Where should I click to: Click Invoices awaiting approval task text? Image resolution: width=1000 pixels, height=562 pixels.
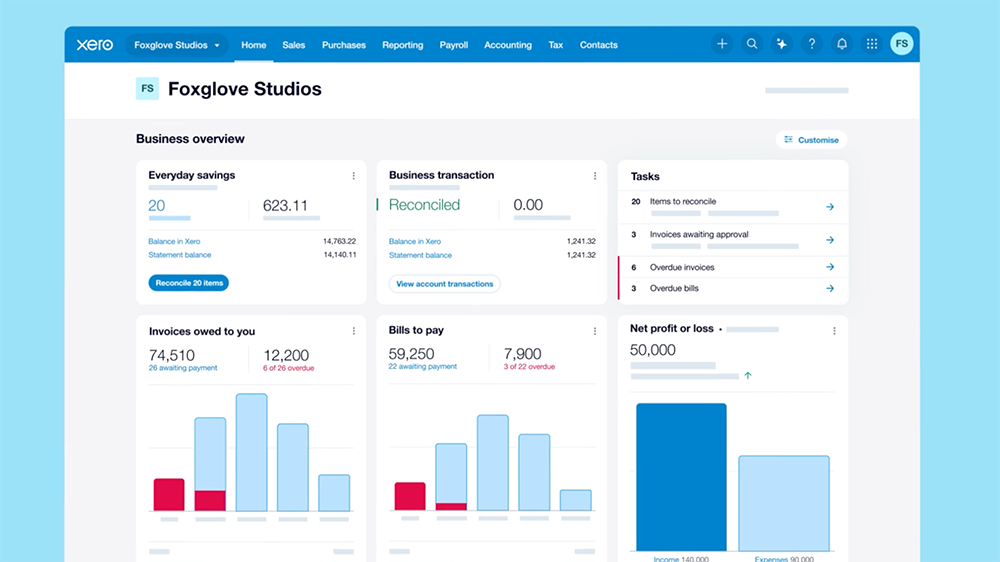tap(699, 234)
